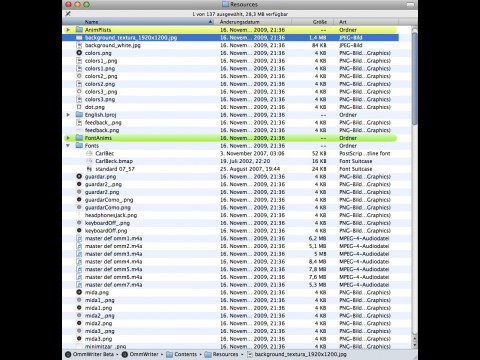Click the mida.png file icon
This screenshot has width=480, height=360.
(79, 292)
